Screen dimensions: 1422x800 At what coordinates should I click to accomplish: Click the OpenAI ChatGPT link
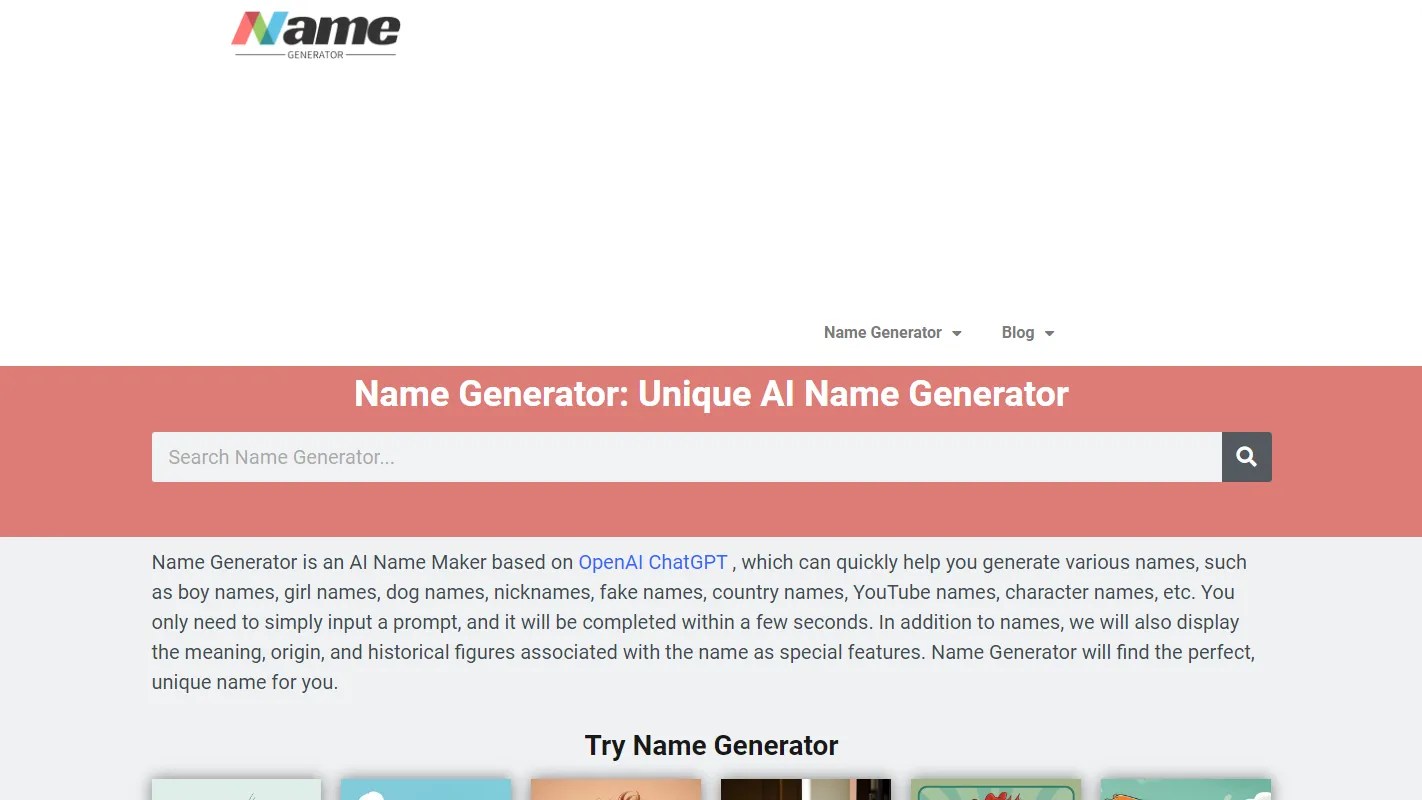652,562
